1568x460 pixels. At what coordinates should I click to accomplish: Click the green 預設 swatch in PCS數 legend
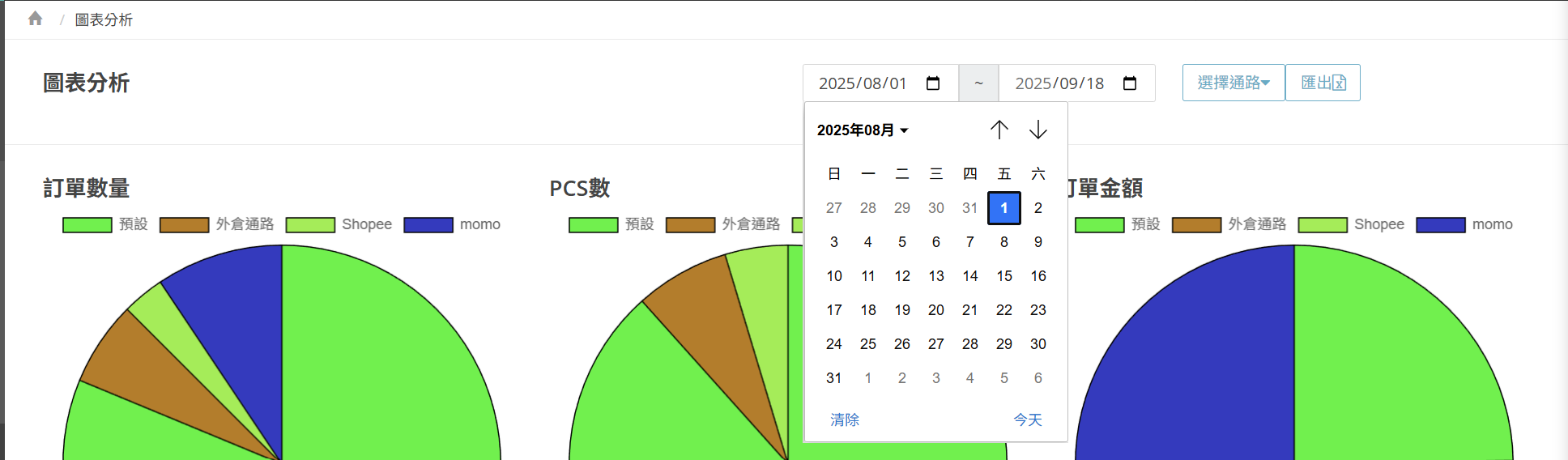[x=593, y=225]
